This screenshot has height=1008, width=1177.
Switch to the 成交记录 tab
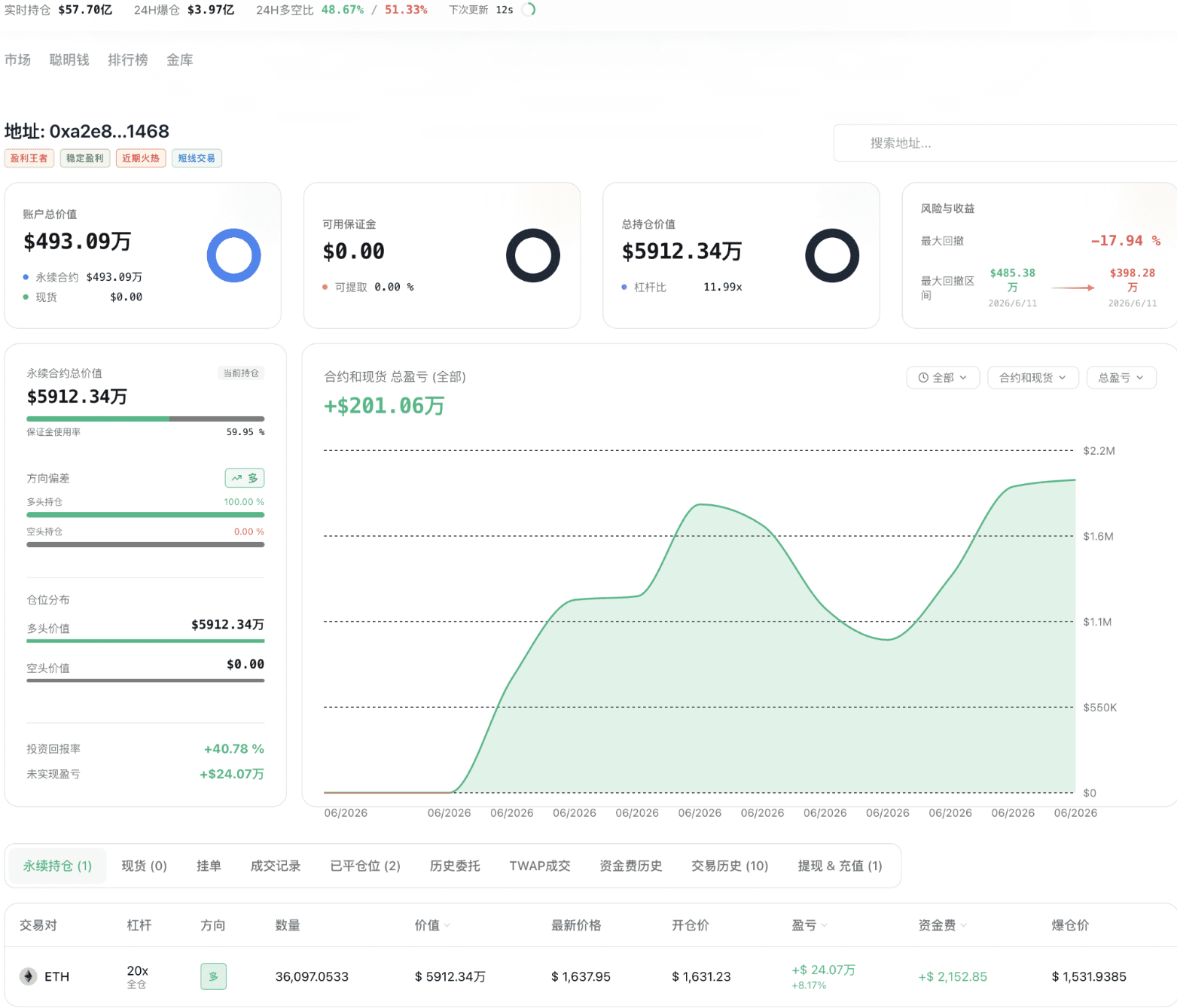[x=276, y=866]
